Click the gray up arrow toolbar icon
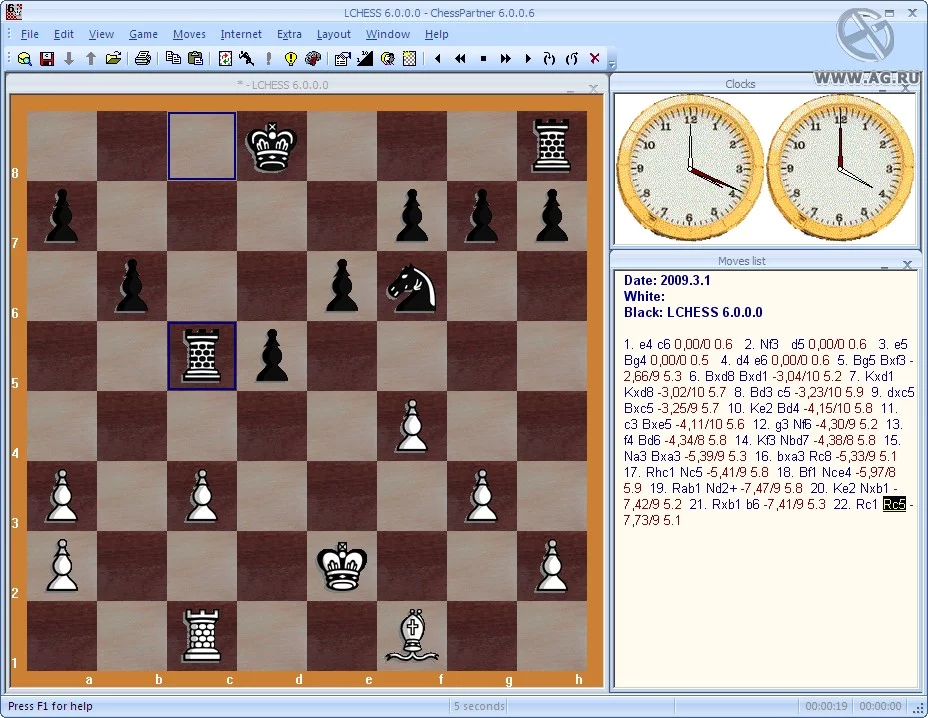This screenshot has height=718, width=928. (x=91, y=59)
